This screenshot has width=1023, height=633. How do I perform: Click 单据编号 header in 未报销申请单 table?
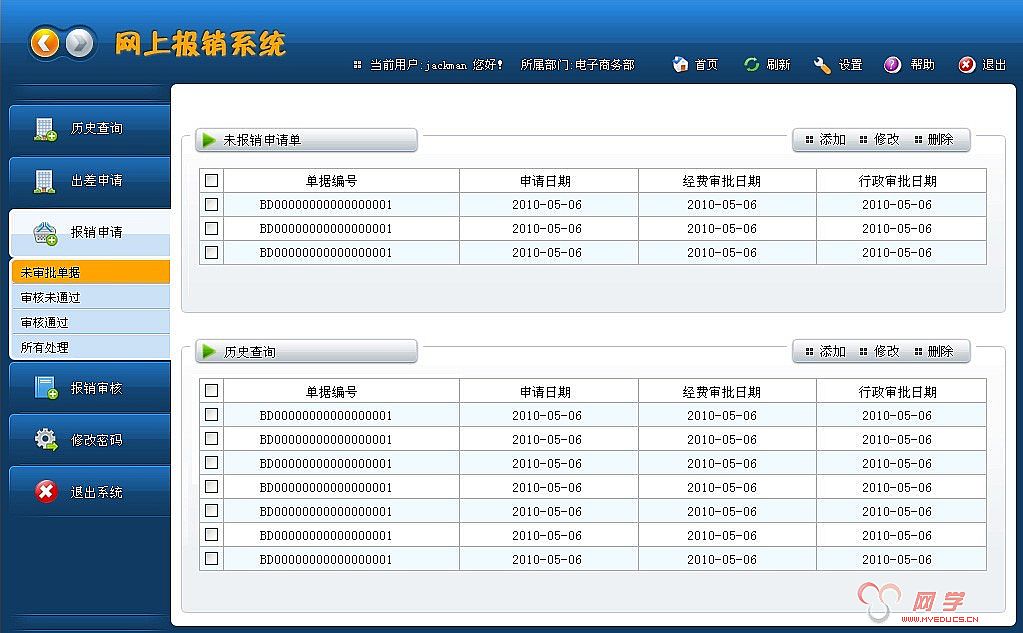click(x=331, y=181)
